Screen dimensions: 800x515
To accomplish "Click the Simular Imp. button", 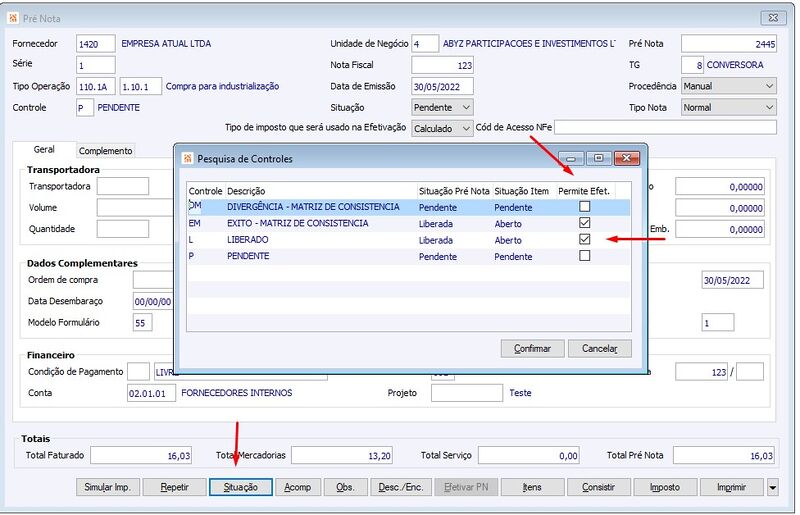I will pos(108,487).
